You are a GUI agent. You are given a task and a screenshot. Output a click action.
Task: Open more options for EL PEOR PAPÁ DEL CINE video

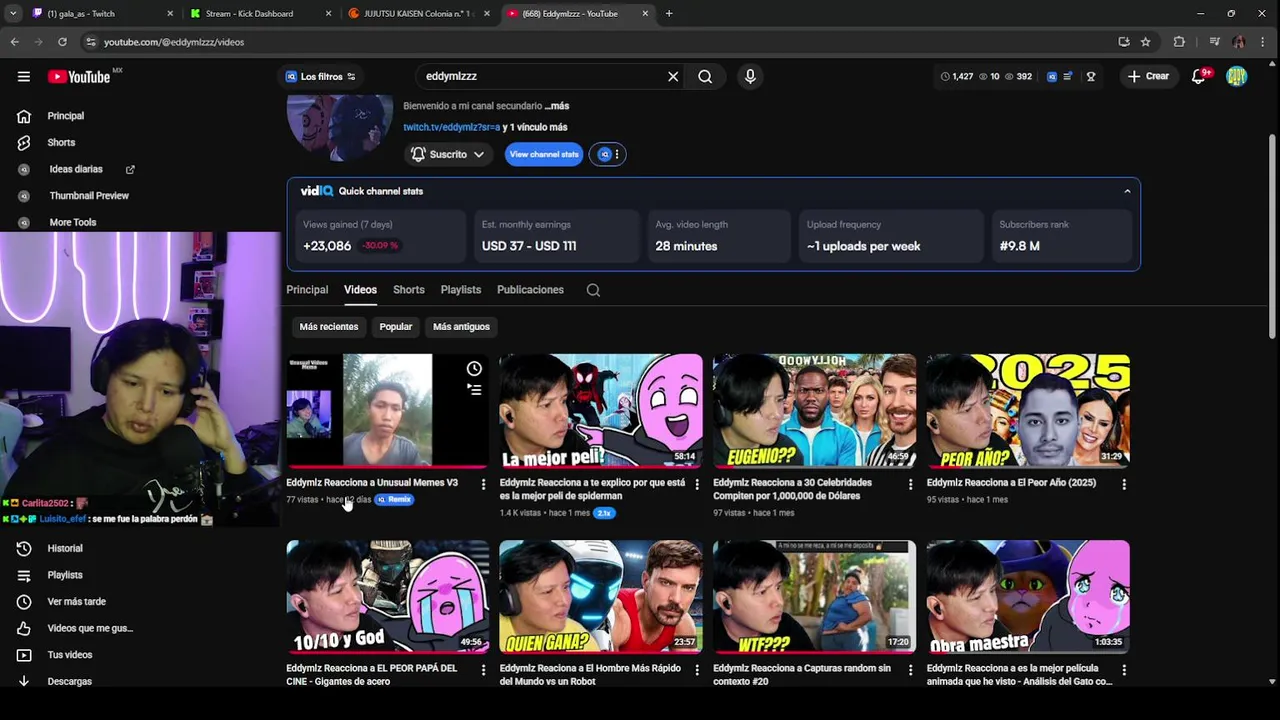pyautogui.click(x=483, y=670)
